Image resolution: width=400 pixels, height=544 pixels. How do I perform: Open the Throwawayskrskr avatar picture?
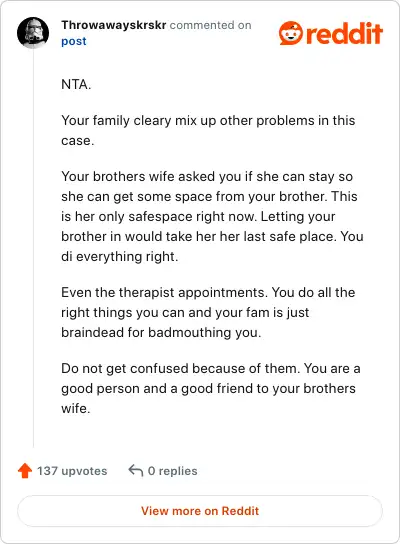click(33, 33)
